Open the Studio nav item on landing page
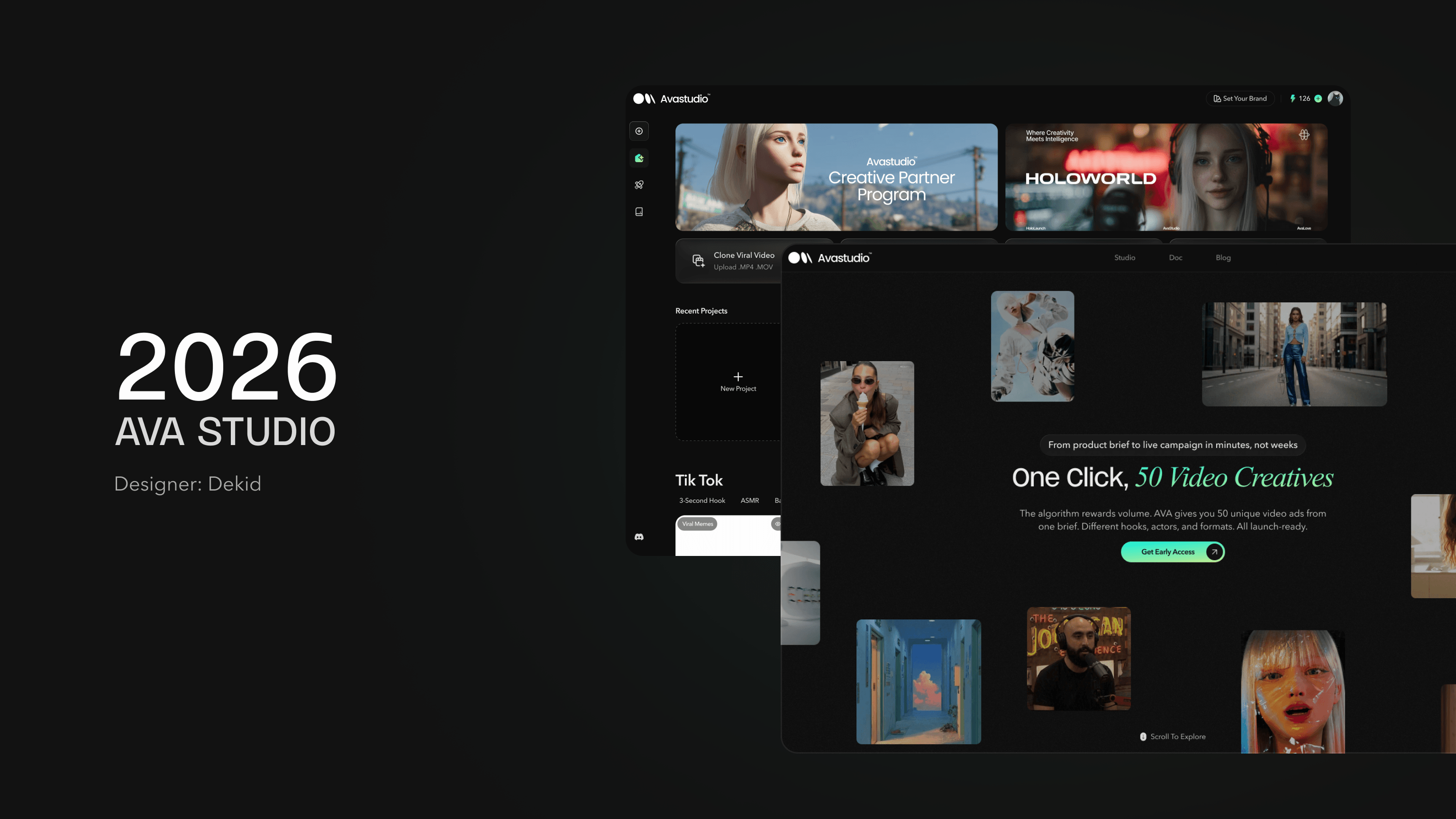This screenshot has height=819, width=1456. point(1125,258)
